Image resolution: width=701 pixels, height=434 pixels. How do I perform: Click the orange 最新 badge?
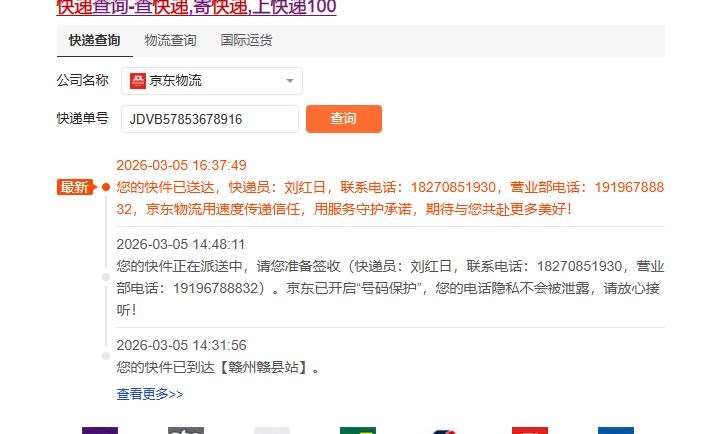point(75,187)
